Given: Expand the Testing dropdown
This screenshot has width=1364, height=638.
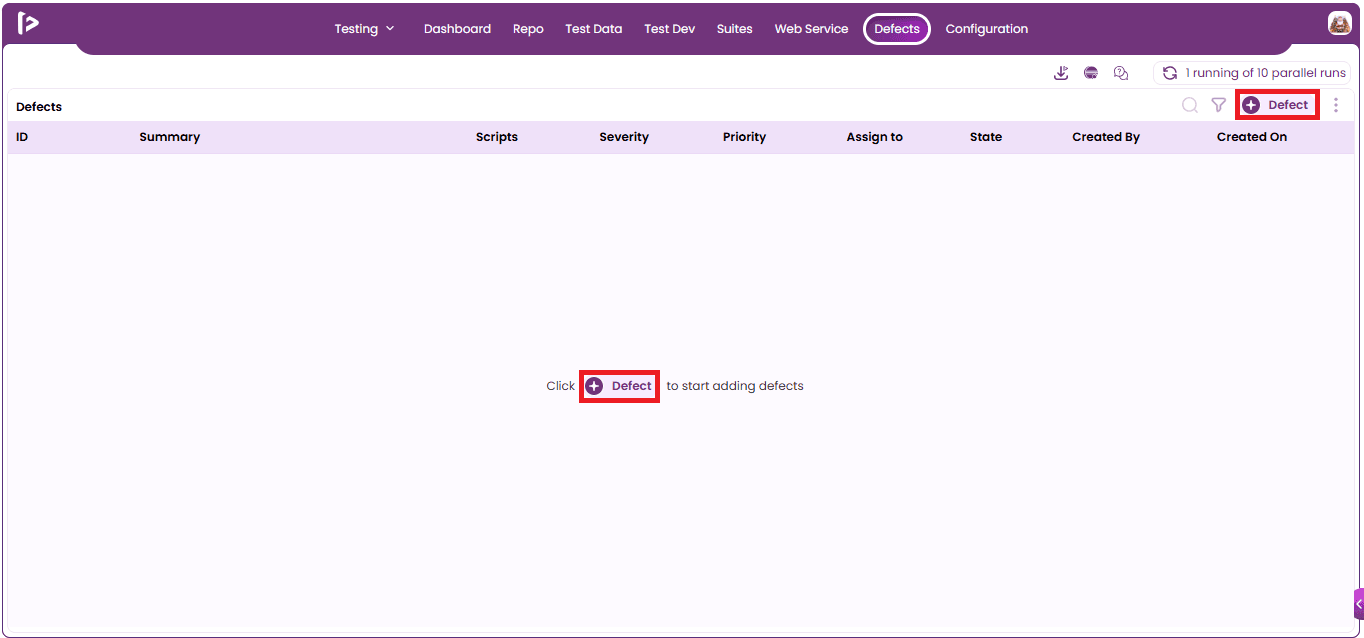Looking at the screenshot, I should (x=364, y=29).
